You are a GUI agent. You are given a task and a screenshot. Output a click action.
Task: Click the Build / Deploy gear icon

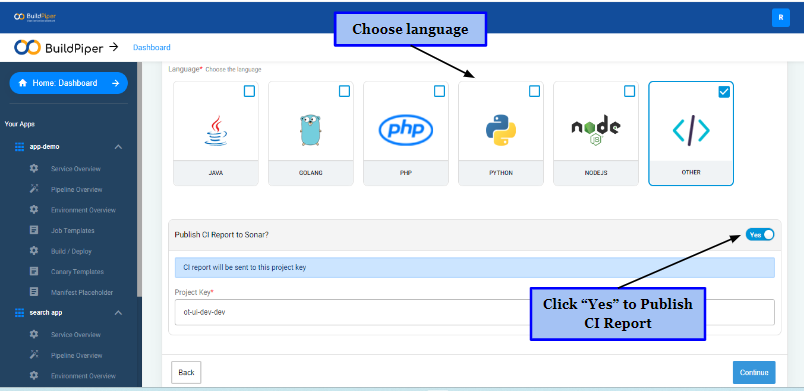(x=34, y=251)
